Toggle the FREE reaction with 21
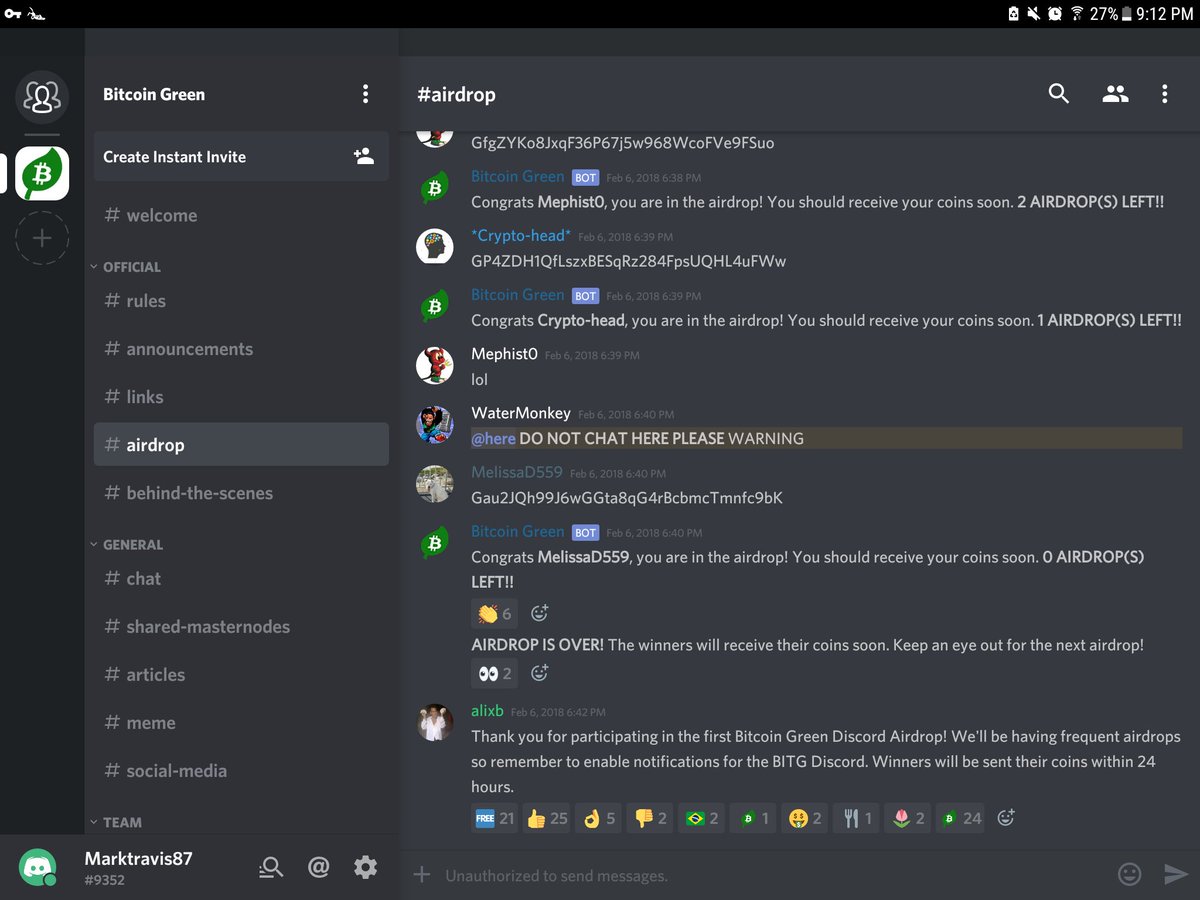The height and width of the screenshot is (900, 1200). pyautogui.click(x=494, y=818)
